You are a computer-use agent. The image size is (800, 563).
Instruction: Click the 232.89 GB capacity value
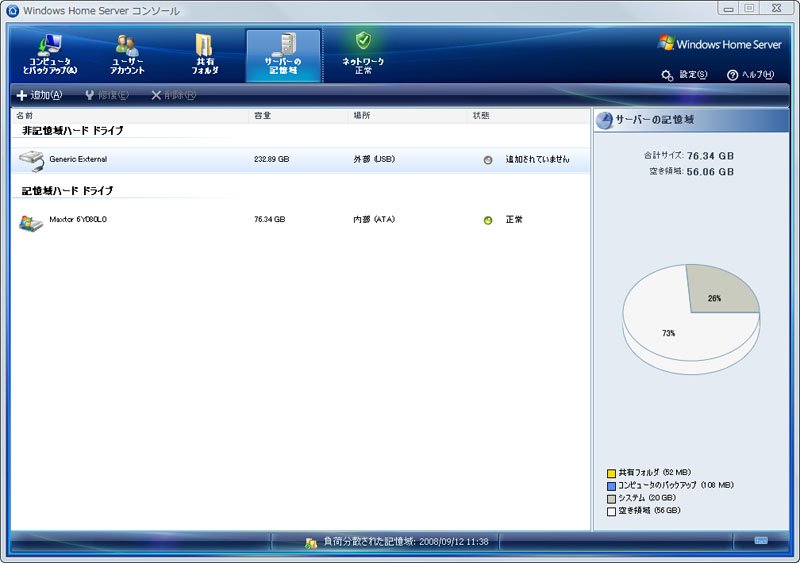[271, 159]
